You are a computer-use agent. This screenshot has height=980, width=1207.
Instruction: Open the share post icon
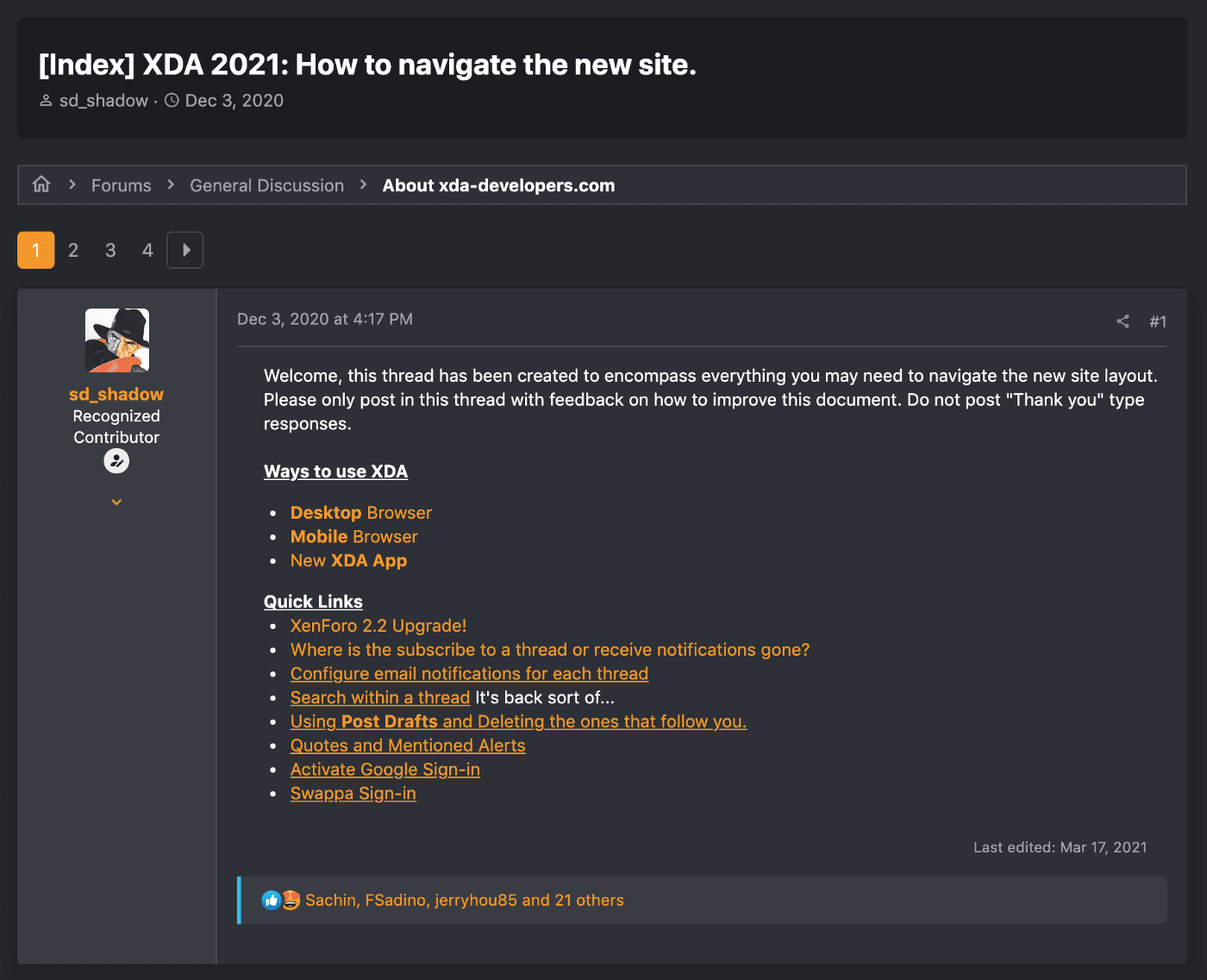(1123, 321)
